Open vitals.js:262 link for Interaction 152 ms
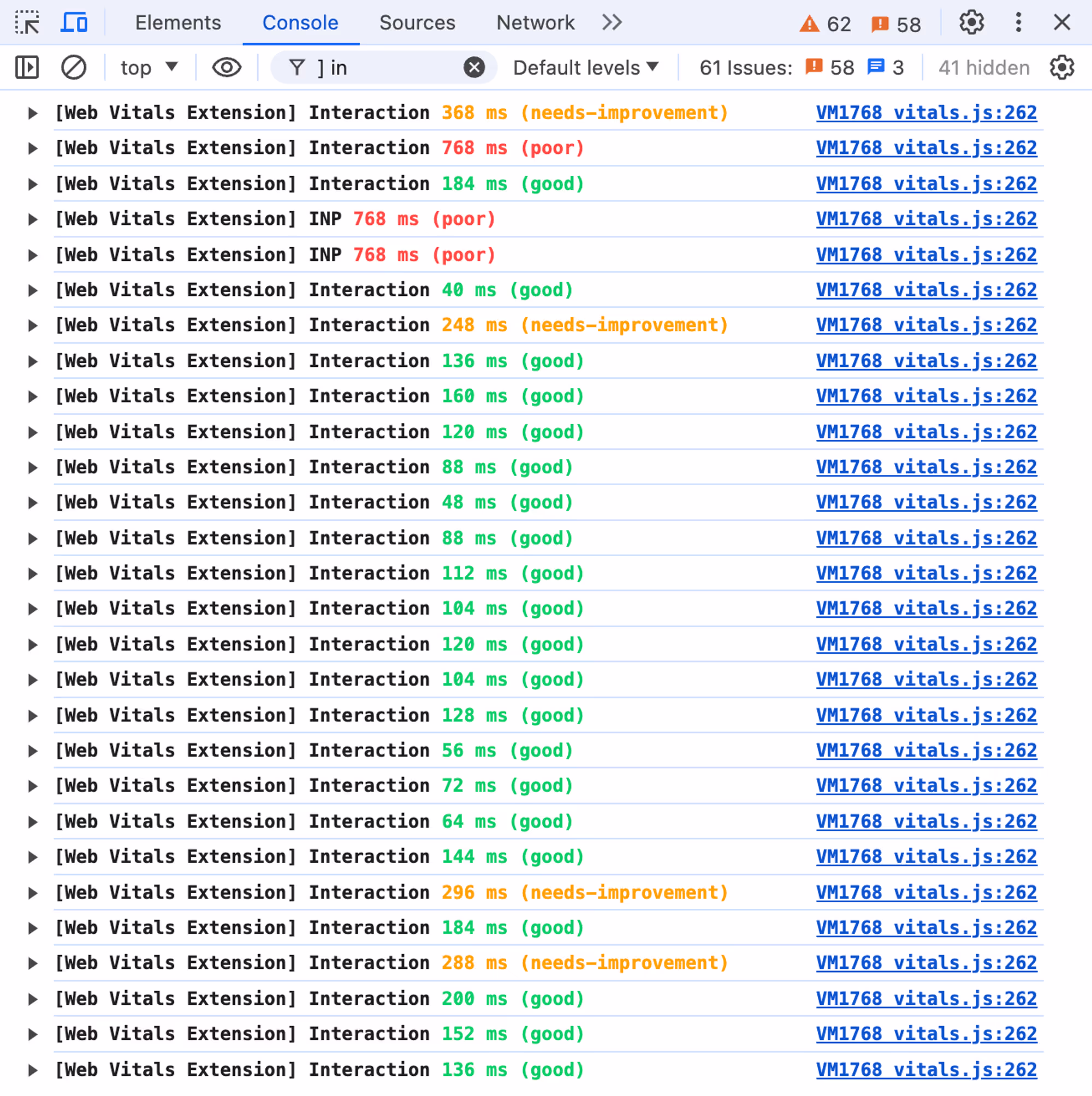1092x1096 pixels. point(926,1034)
